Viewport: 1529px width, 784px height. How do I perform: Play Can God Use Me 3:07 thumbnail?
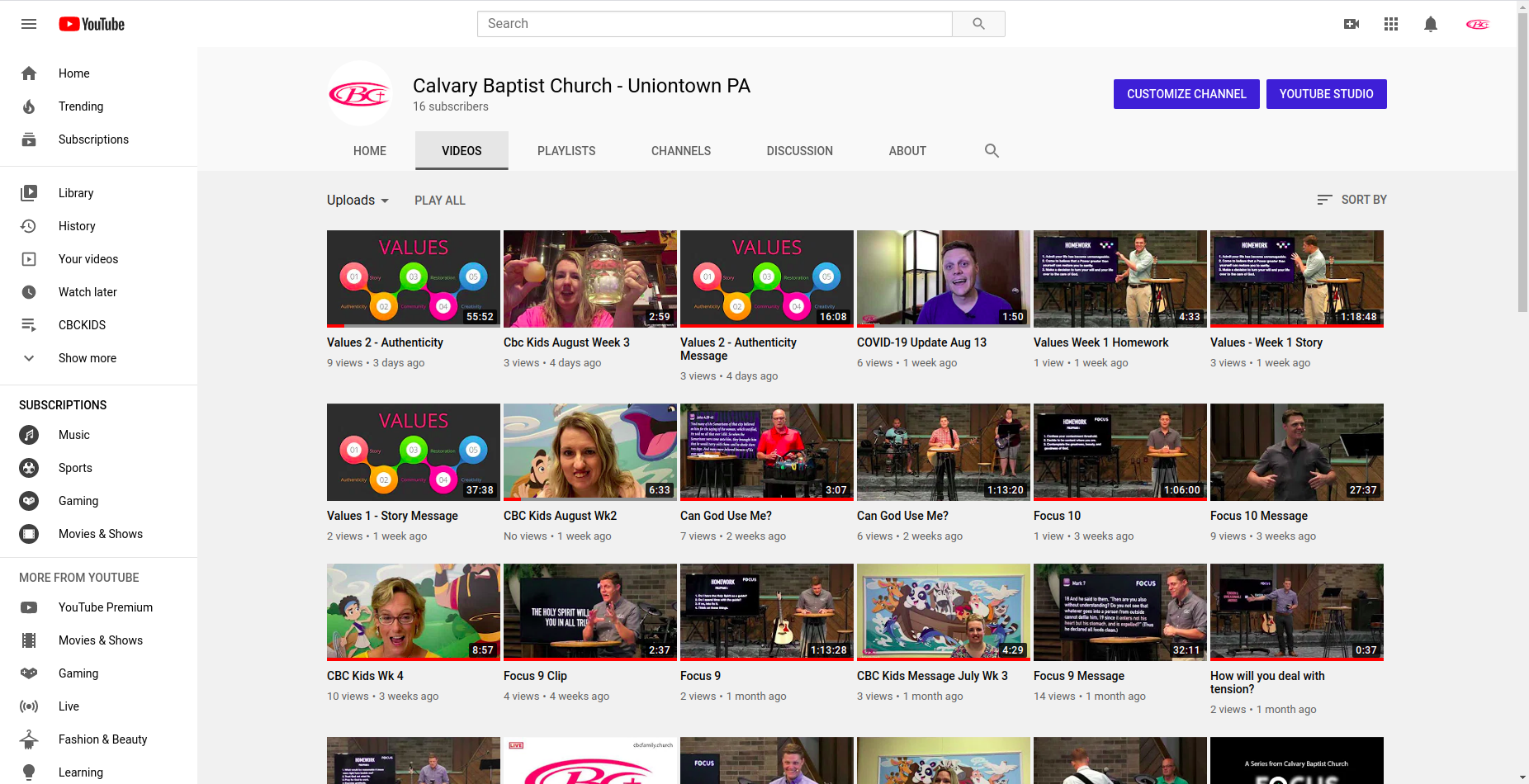coord(767,452)
